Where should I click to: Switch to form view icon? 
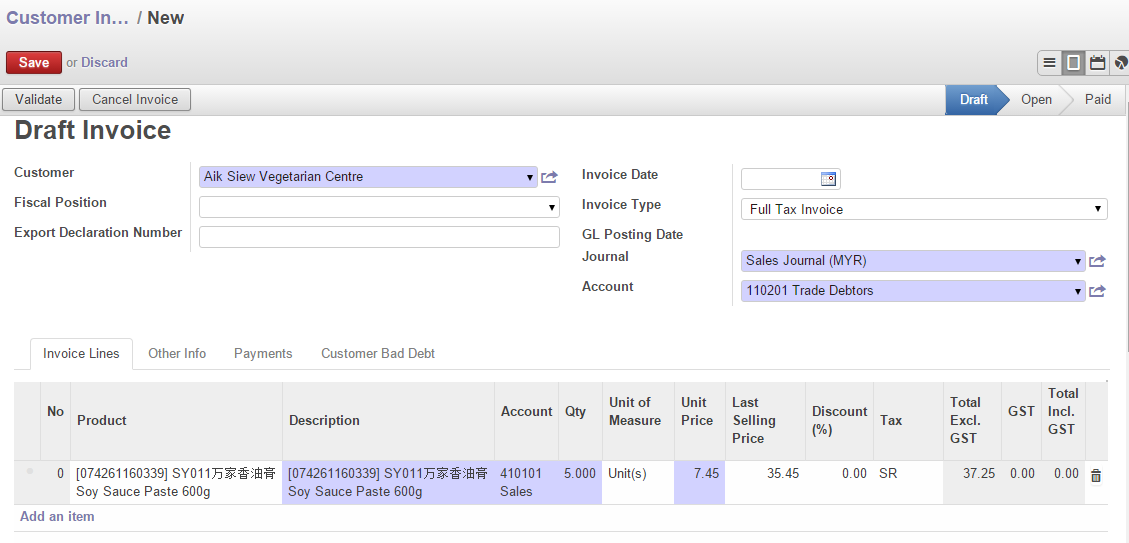click(x=1074, y=63)
